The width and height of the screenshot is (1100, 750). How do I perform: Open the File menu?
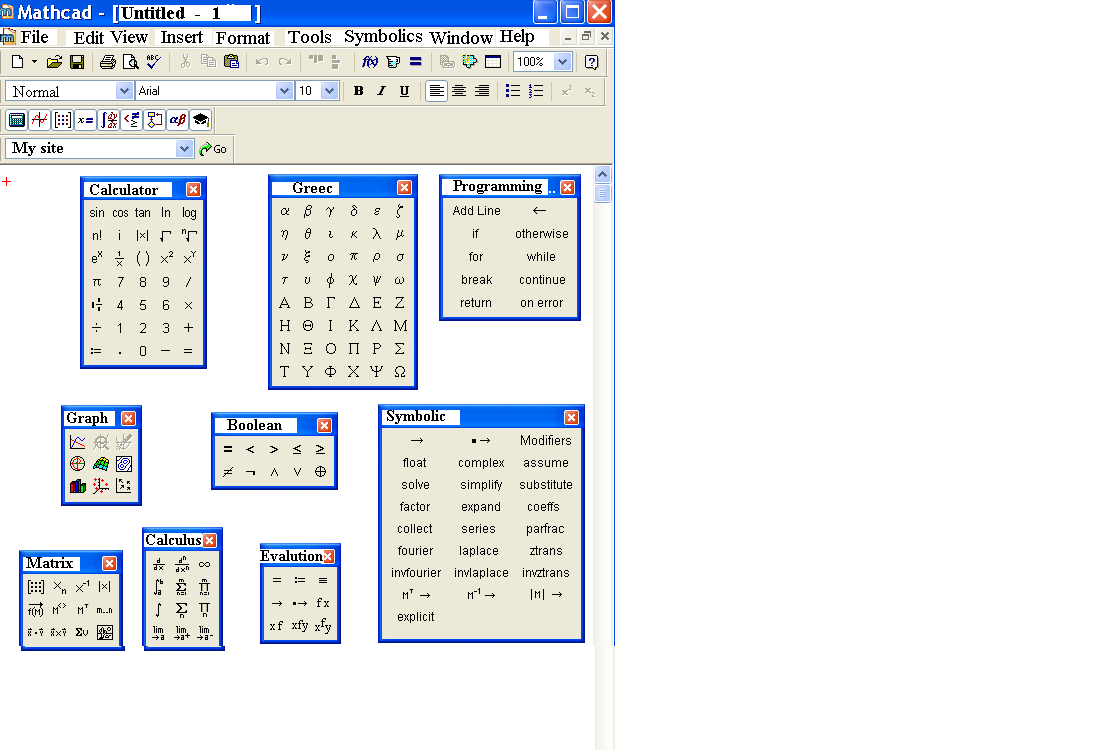pos(34,37)
